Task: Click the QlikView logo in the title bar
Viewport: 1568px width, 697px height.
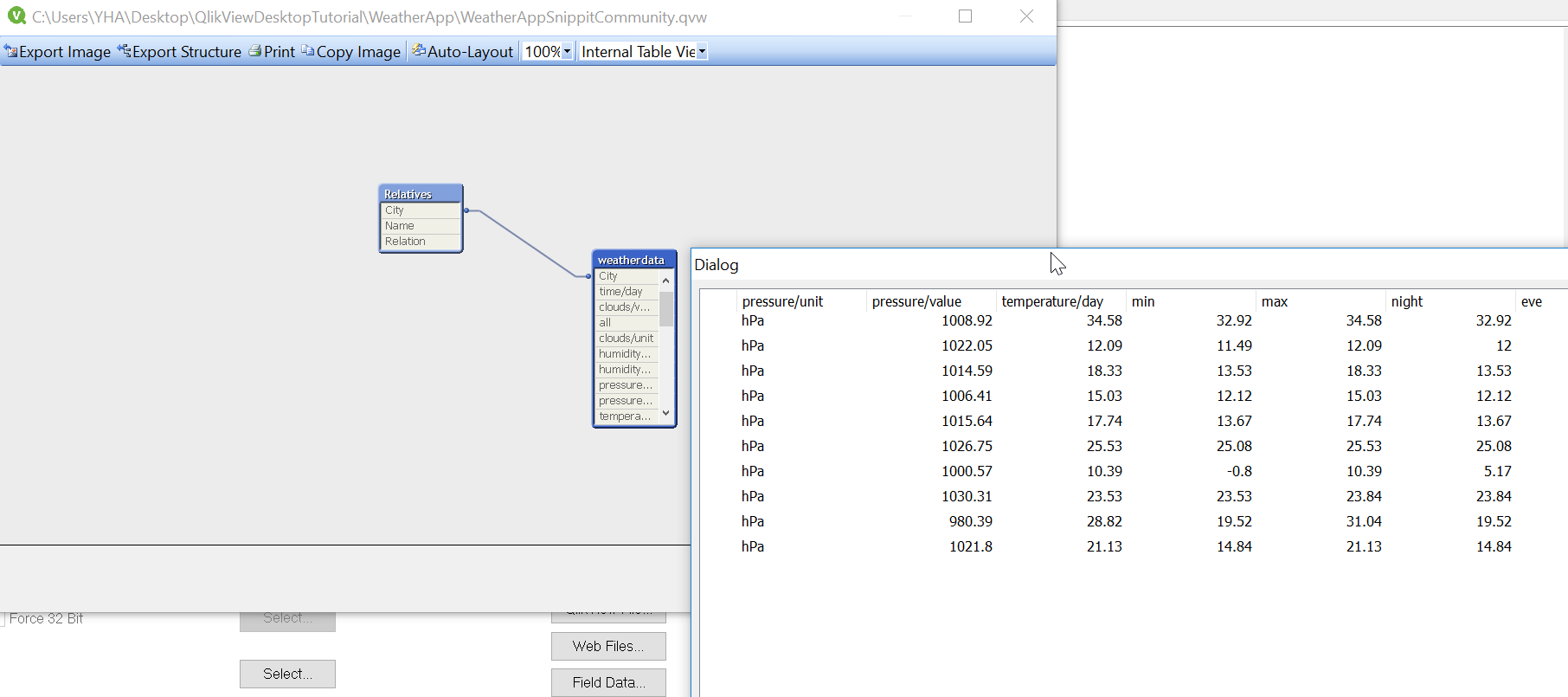Action: [16, 16]
